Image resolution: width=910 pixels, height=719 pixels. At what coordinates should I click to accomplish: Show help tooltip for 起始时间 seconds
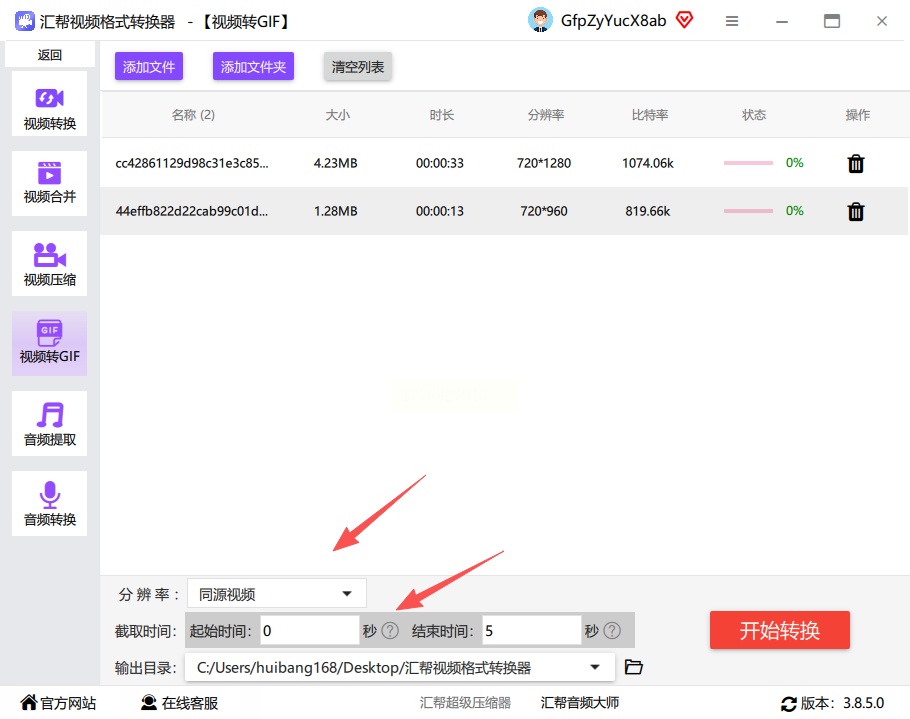click(x=391, y=631)
